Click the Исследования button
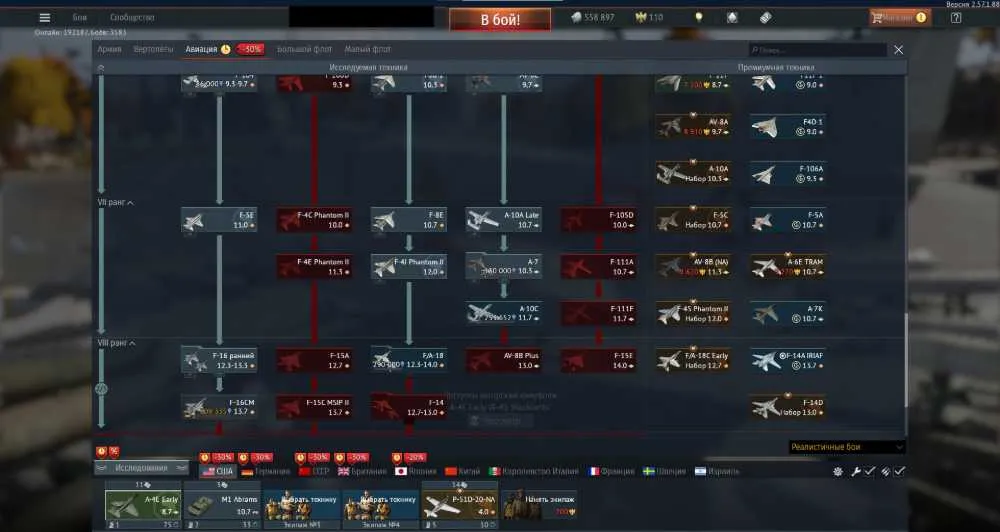Viewport: 1000px width, 532px height. [x=142, y=468]
